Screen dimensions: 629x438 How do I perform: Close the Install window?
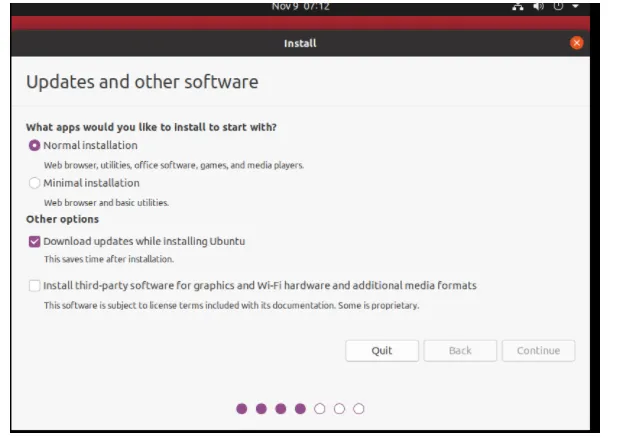pyautogui.click(x=576, y=43)
